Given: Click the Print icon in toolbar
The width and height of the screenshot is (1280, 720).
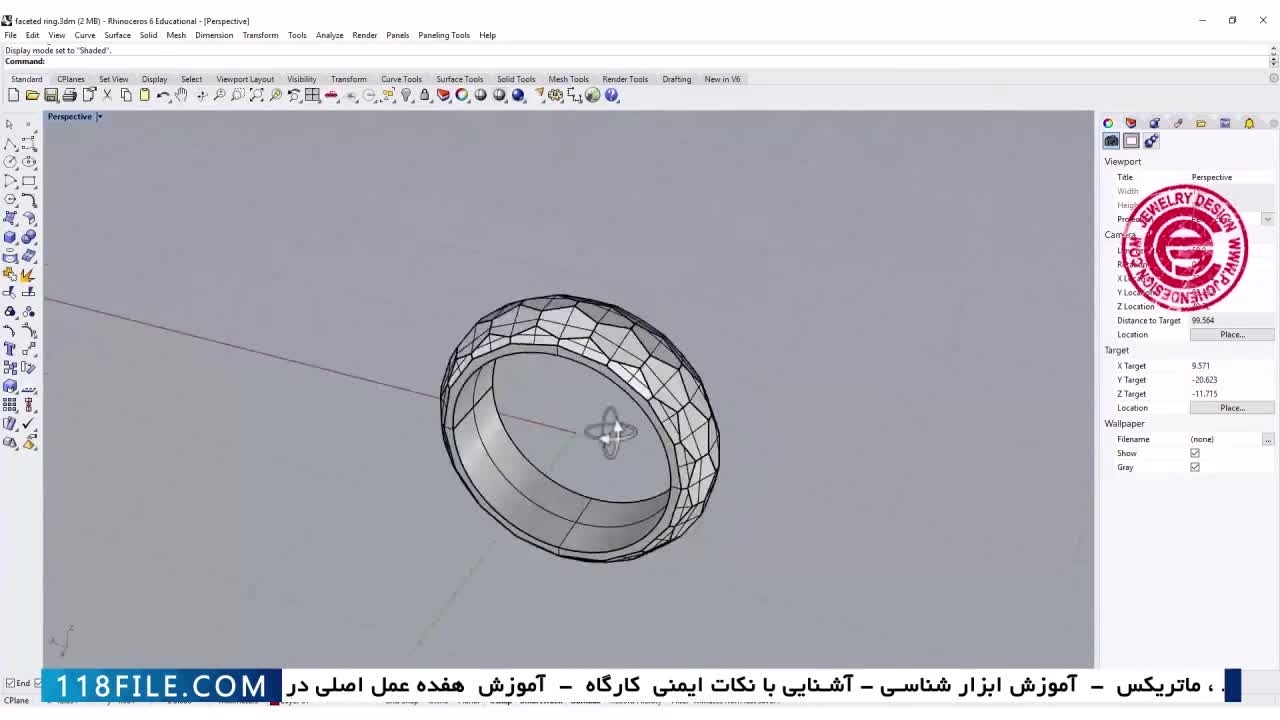Looking at the screenshot, I should point(70,95).
